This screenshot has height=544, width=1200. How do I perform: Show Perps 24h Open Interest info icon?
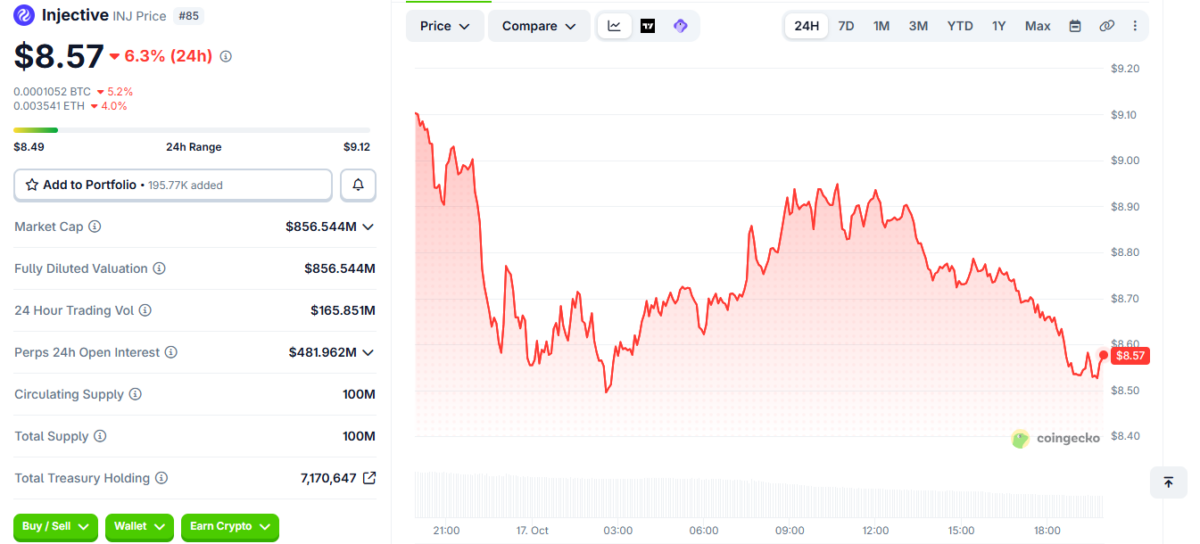pos(171,353)
